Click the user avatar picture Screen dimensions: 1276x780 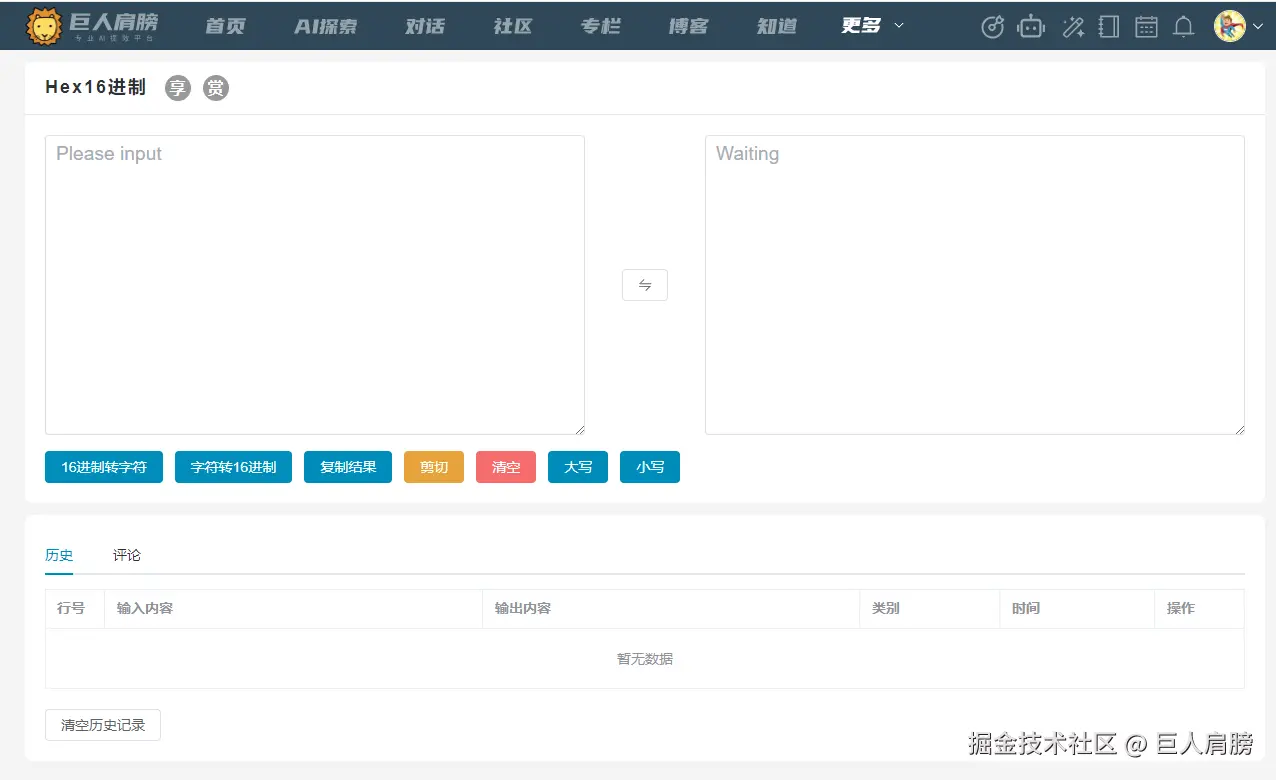click(1229, 26)
